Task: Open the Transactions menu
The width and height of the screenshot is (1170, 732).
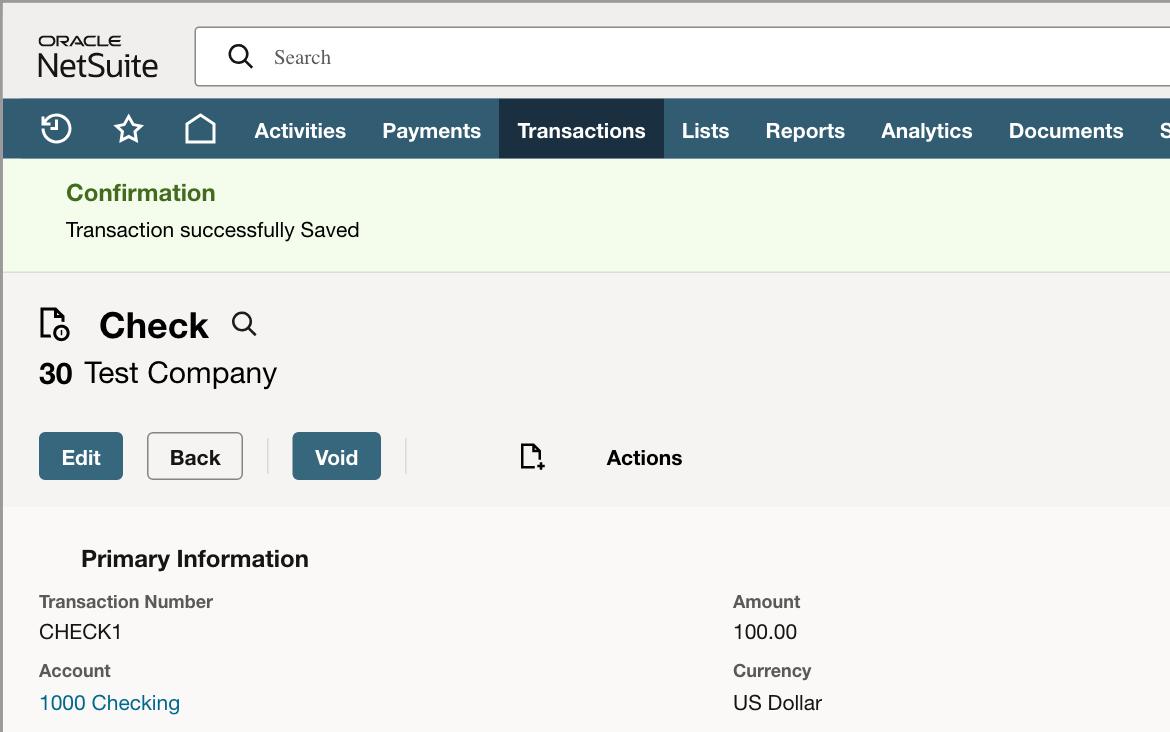Action: [x=581, y=131]
